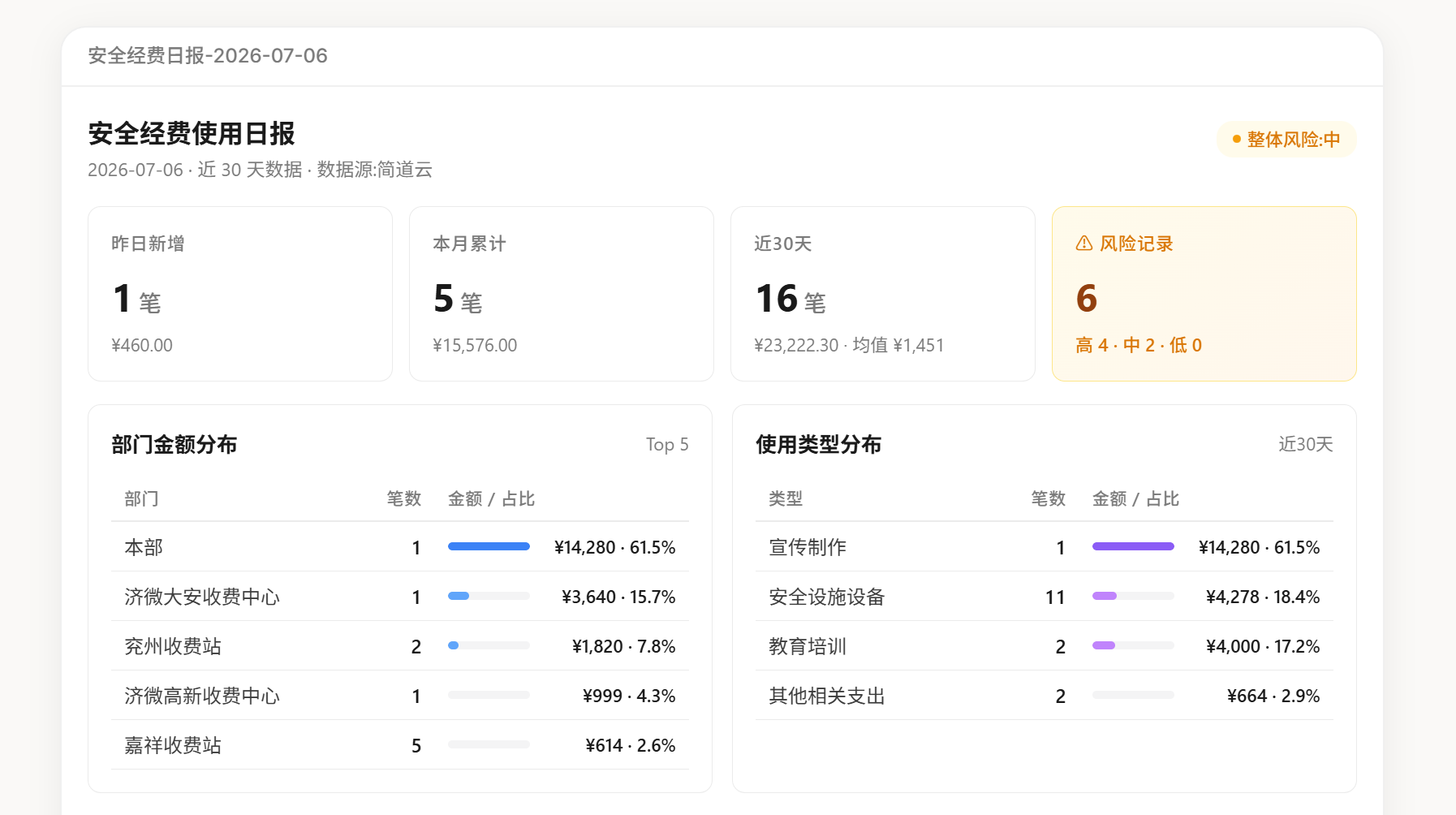
Task: Select the 宣传制作 type label
Action: (x=808, y=547)
